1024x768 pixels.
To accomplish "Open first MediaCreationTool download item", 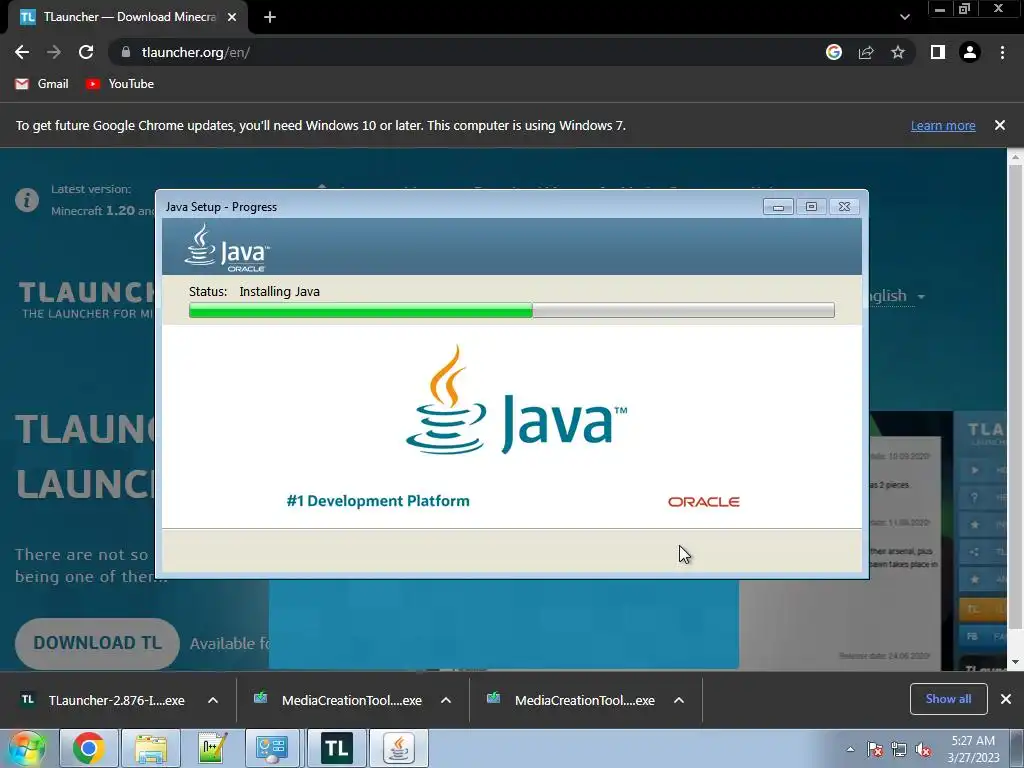I will pos(338,700).
